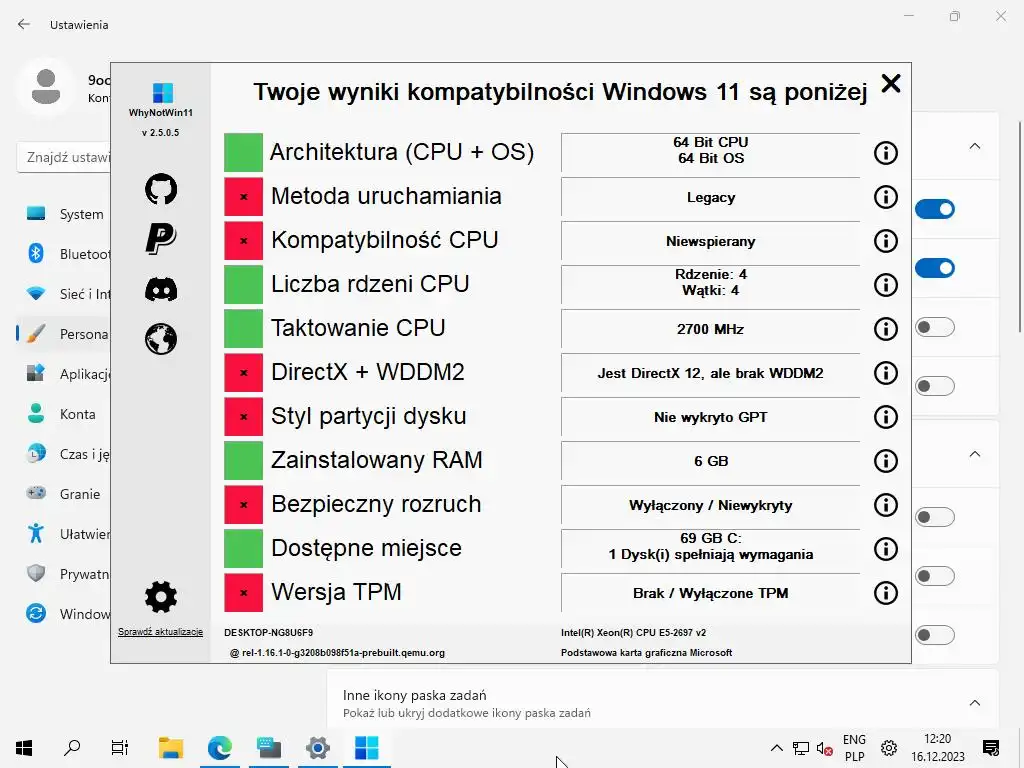The height and width of the screenshot is (768, 1024).
Task: Click green status box for Architektura
Action: coord(244,153)
